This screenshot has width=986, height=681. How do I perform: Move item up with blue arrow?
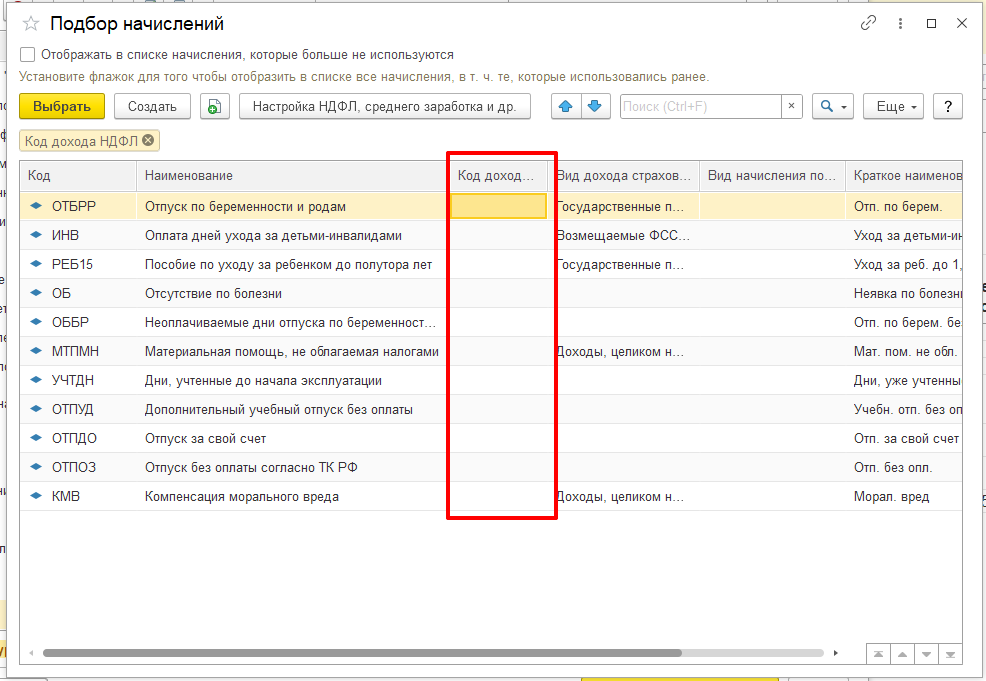coord(567,107)
